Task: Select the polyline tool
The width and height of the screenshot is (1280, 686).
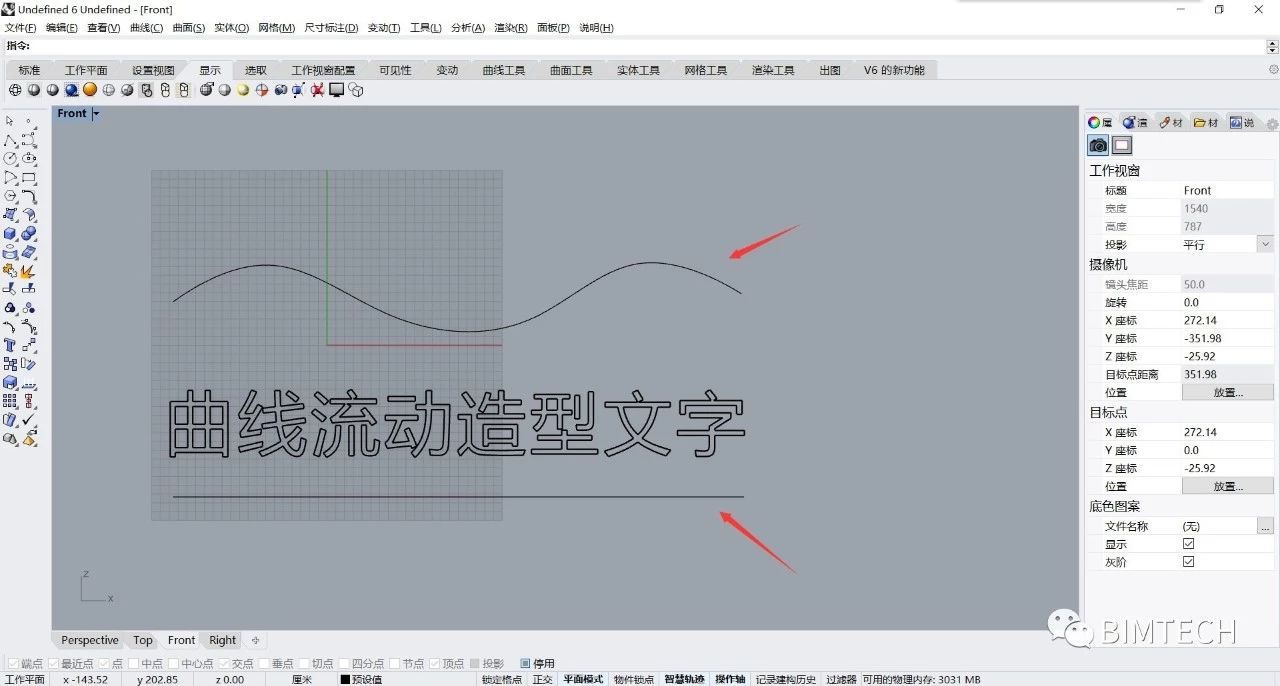Action: [x=10, y=140]
